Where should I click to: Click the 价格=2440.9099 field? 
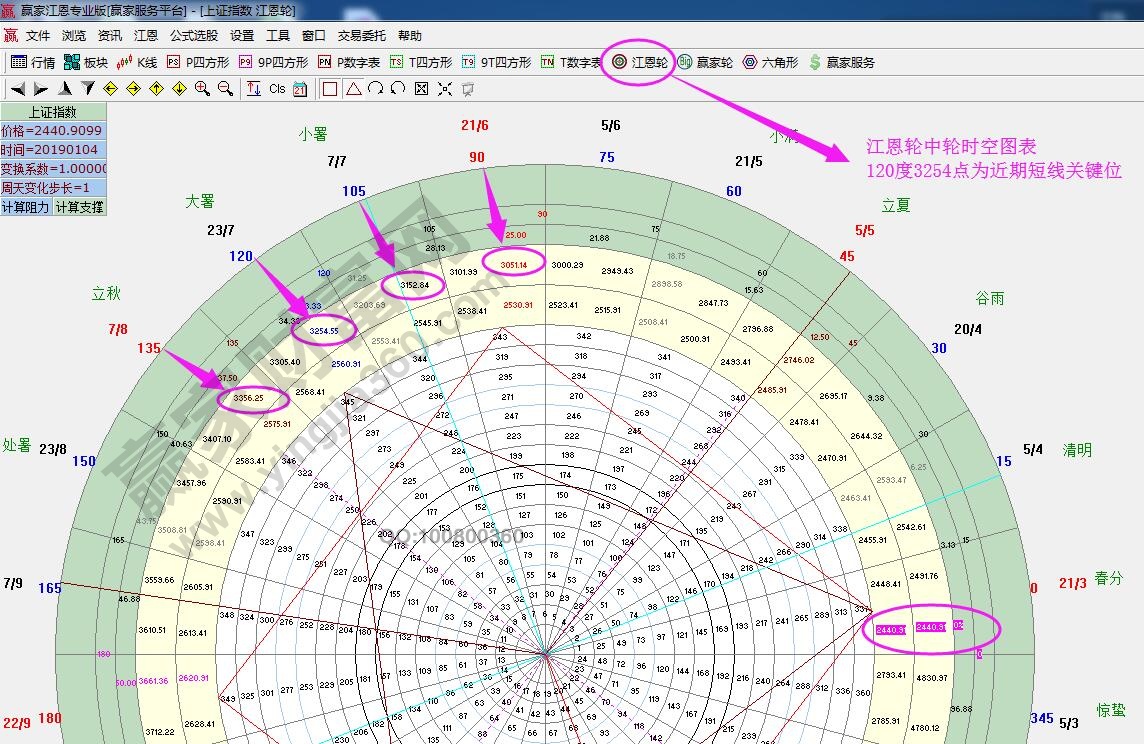pyautogui.click(x=52, y=131)
